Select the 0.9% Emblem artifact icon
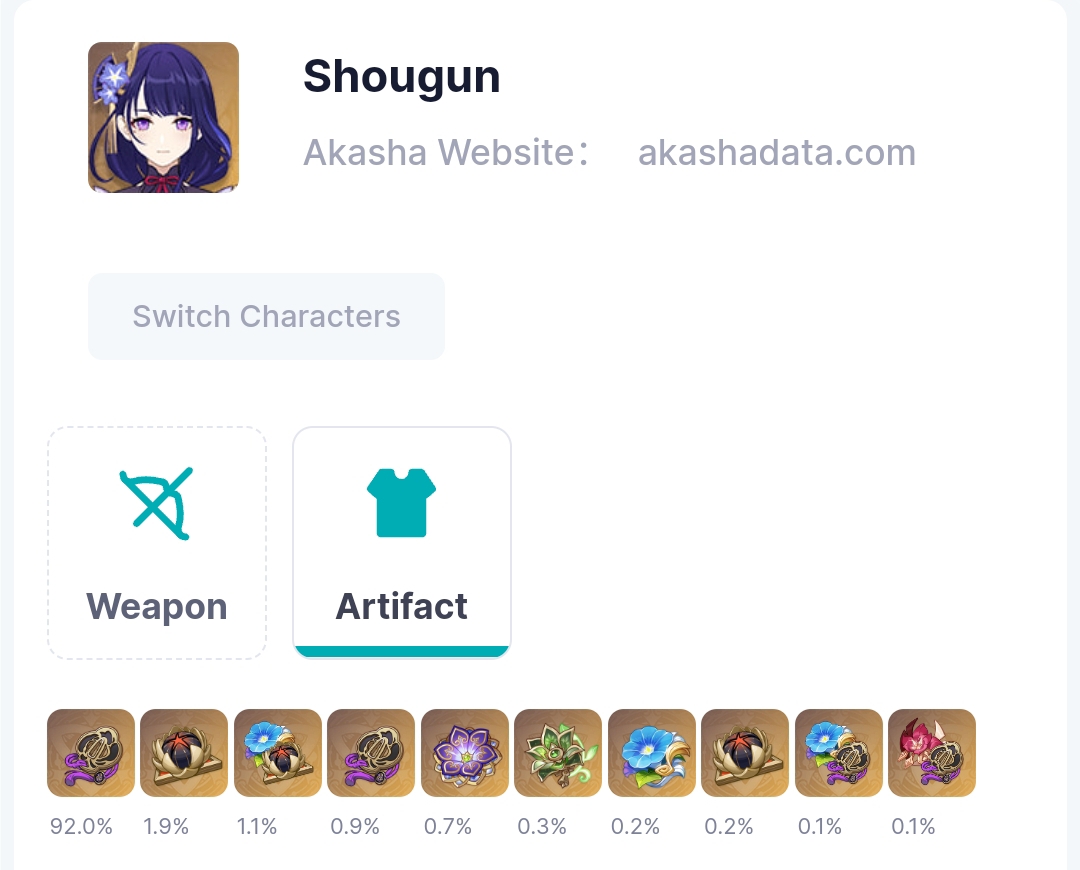1080x870 pixels. [371, 753]
